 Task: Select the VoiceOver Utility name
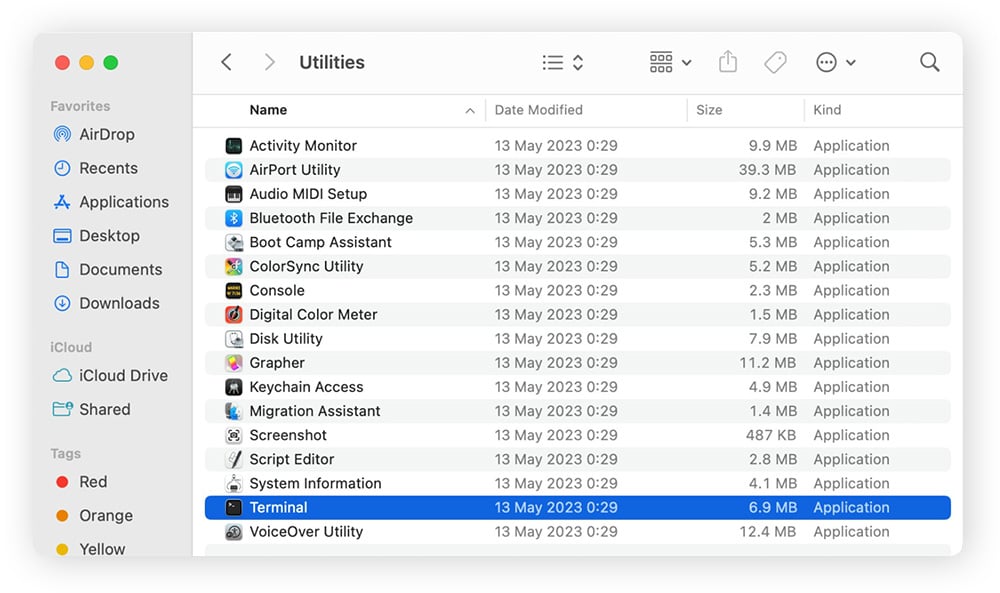click(x=306, y=532)
